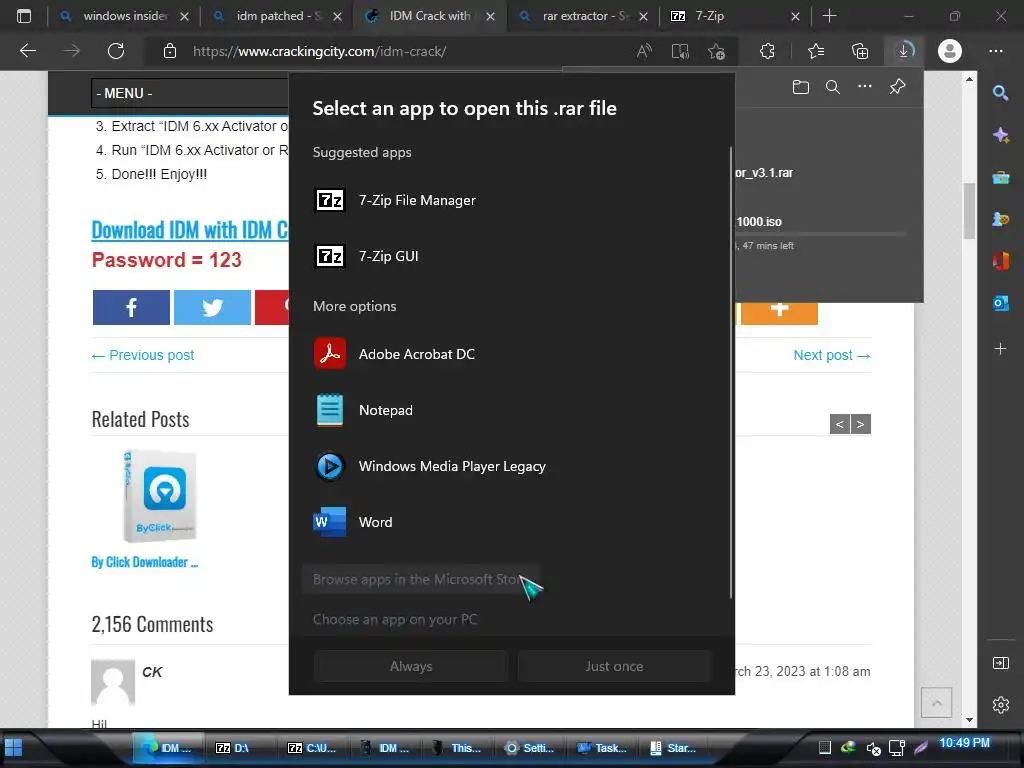Viewport: 1024px width, 768px height.
Task: Open the Favorites list
Action: (x=816, y=51)
